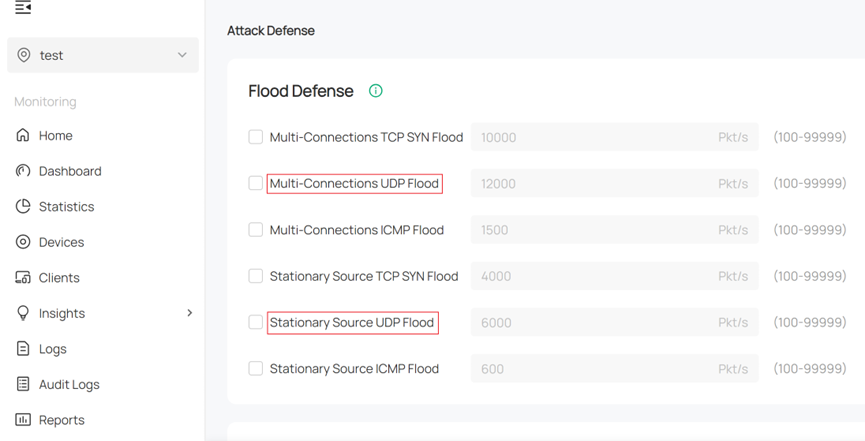Click the Audit Logs list icon
The image size is (865, 441).
(x=23, y=384)
